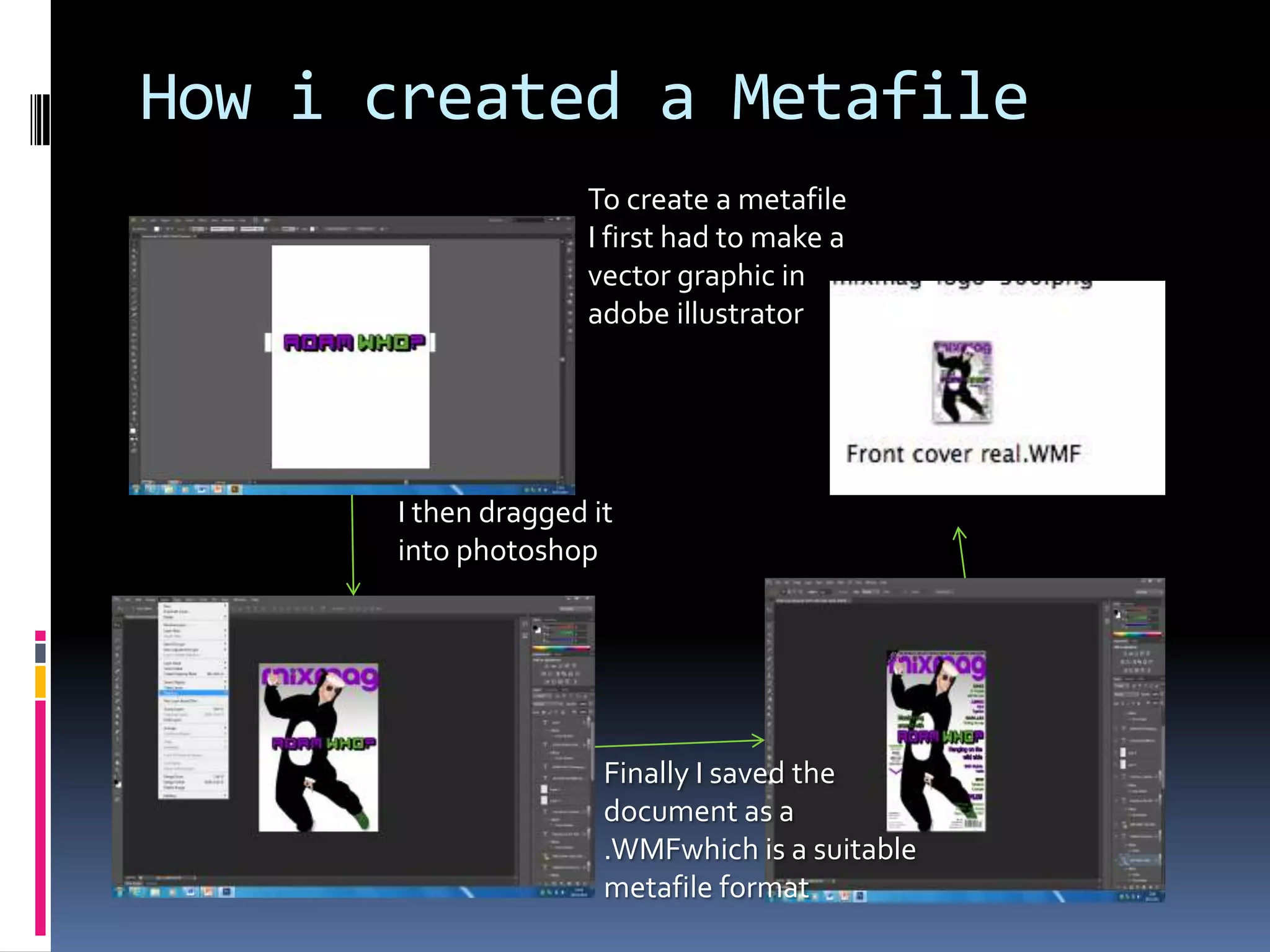Open the folder icon in Illustrator screenshot's taskbar
Screen dimensions: 1270x952
(168, 489)
